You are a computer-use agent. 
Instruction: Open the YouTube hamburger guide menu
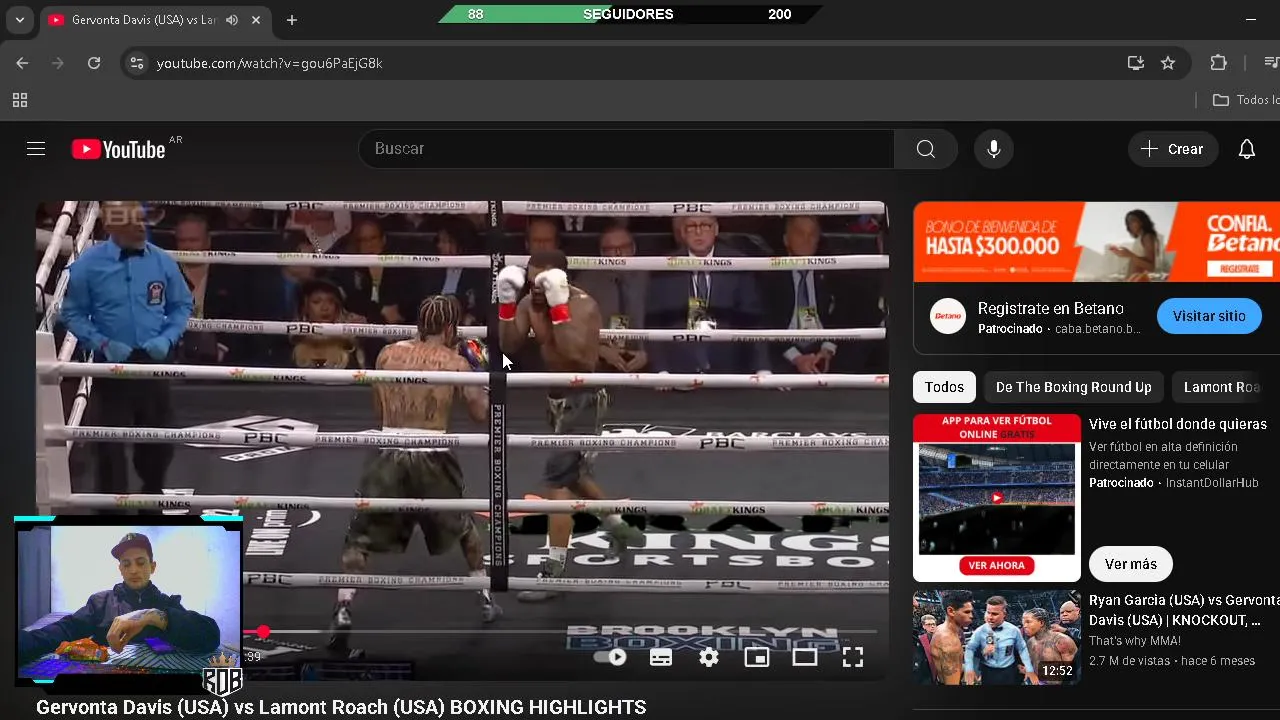pos(36,149)
